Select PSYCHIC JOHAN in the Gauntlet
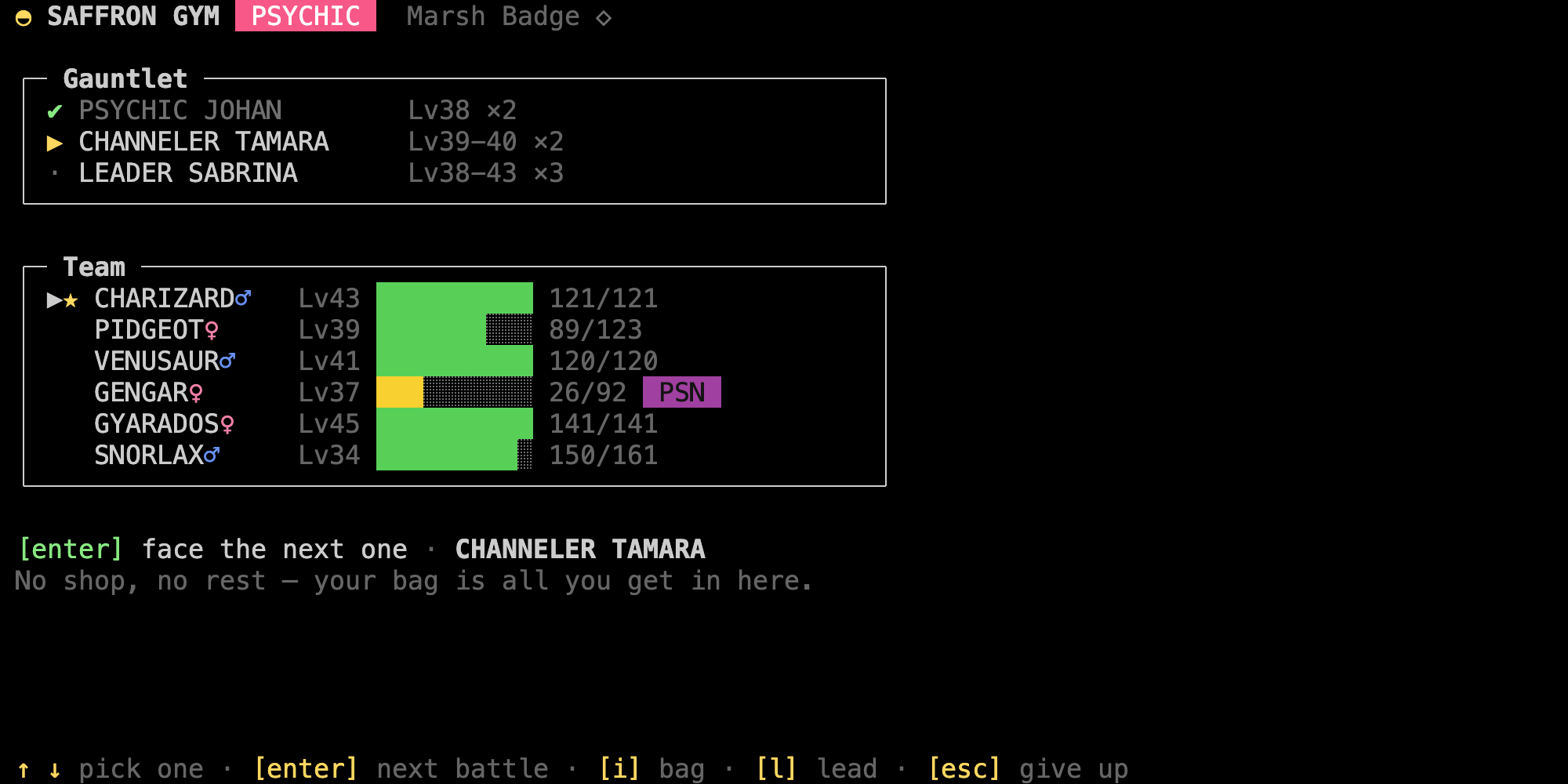 point(455,110)
